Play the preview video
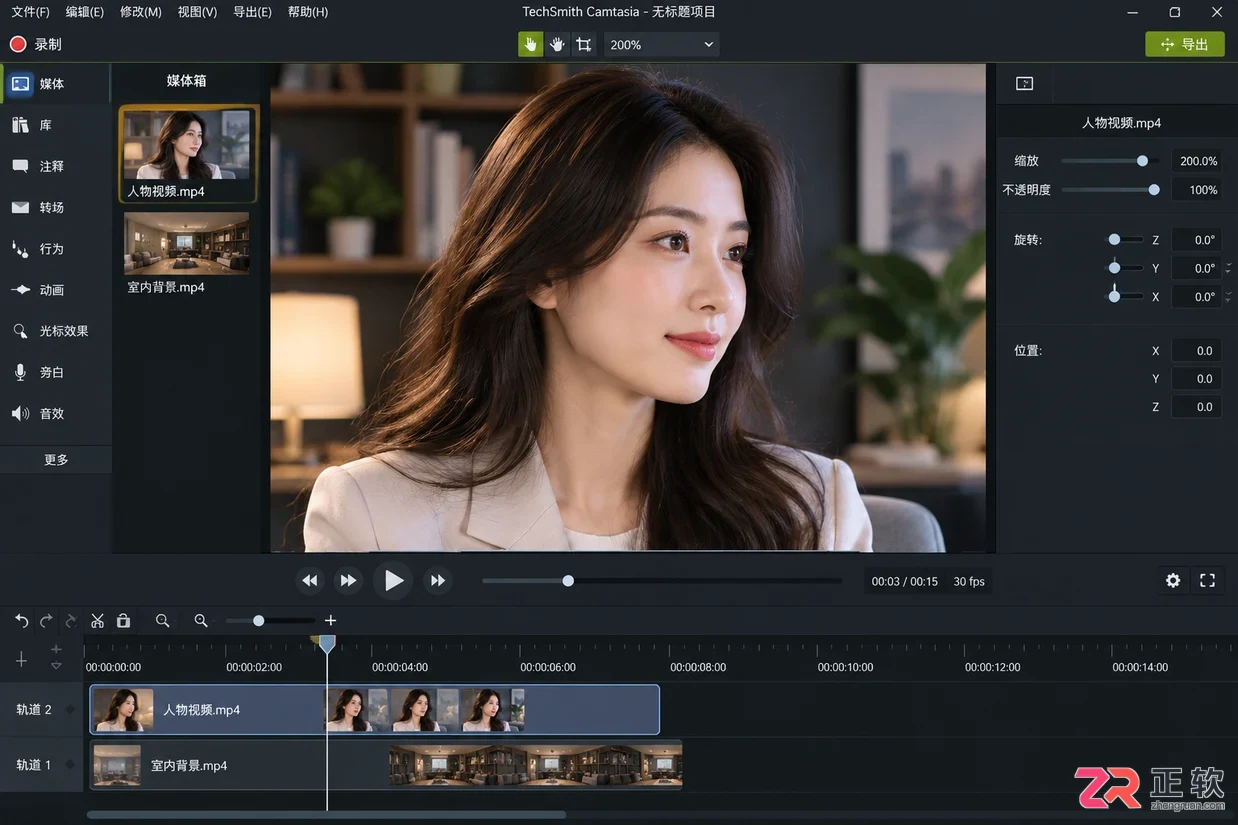The image size is (1238, 825). point(393,581)
